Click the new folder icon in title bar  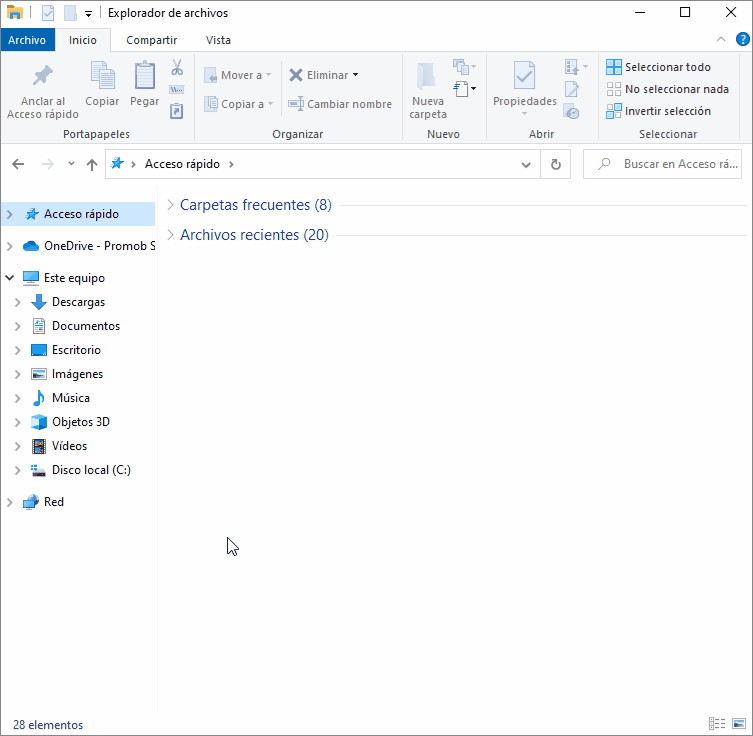[x=70, y=13]
